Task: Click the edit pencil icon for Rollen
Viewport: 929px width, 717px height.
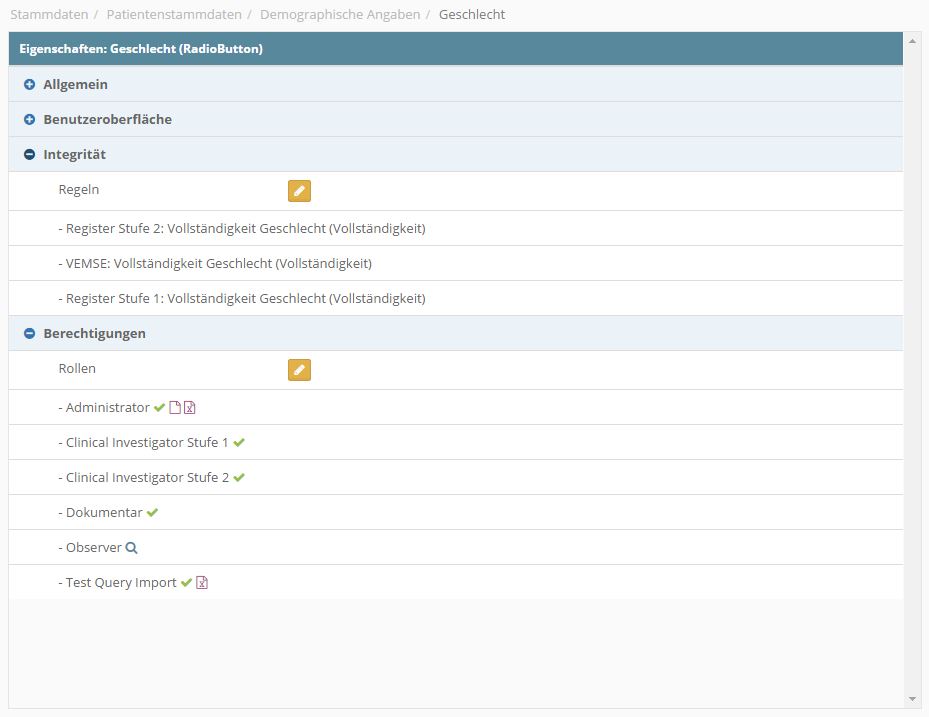Action: (x=299, y=370)
